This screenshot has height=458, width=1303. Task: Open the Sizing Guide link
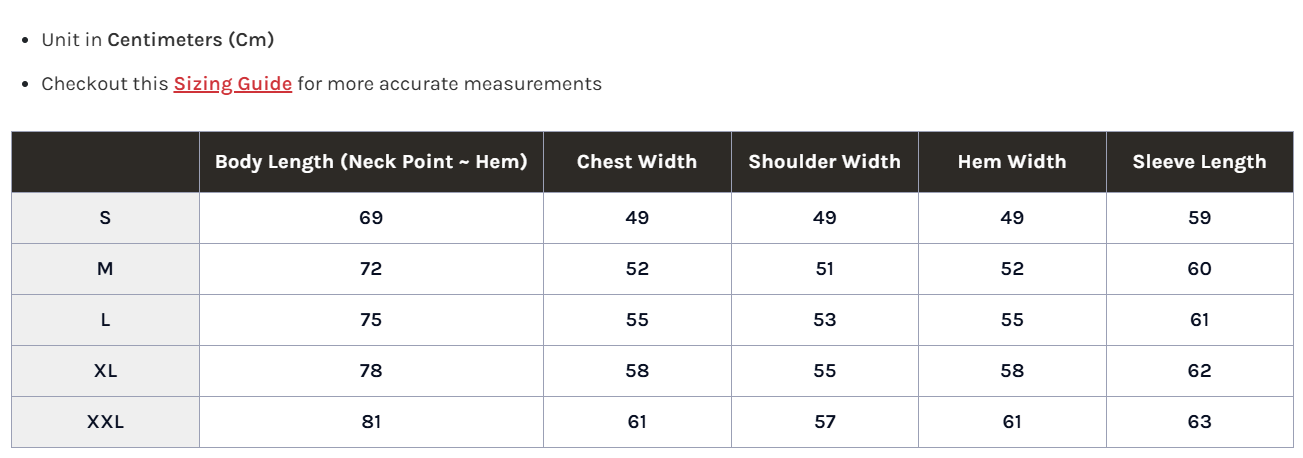pyautogui.click(x=232, y=84)
